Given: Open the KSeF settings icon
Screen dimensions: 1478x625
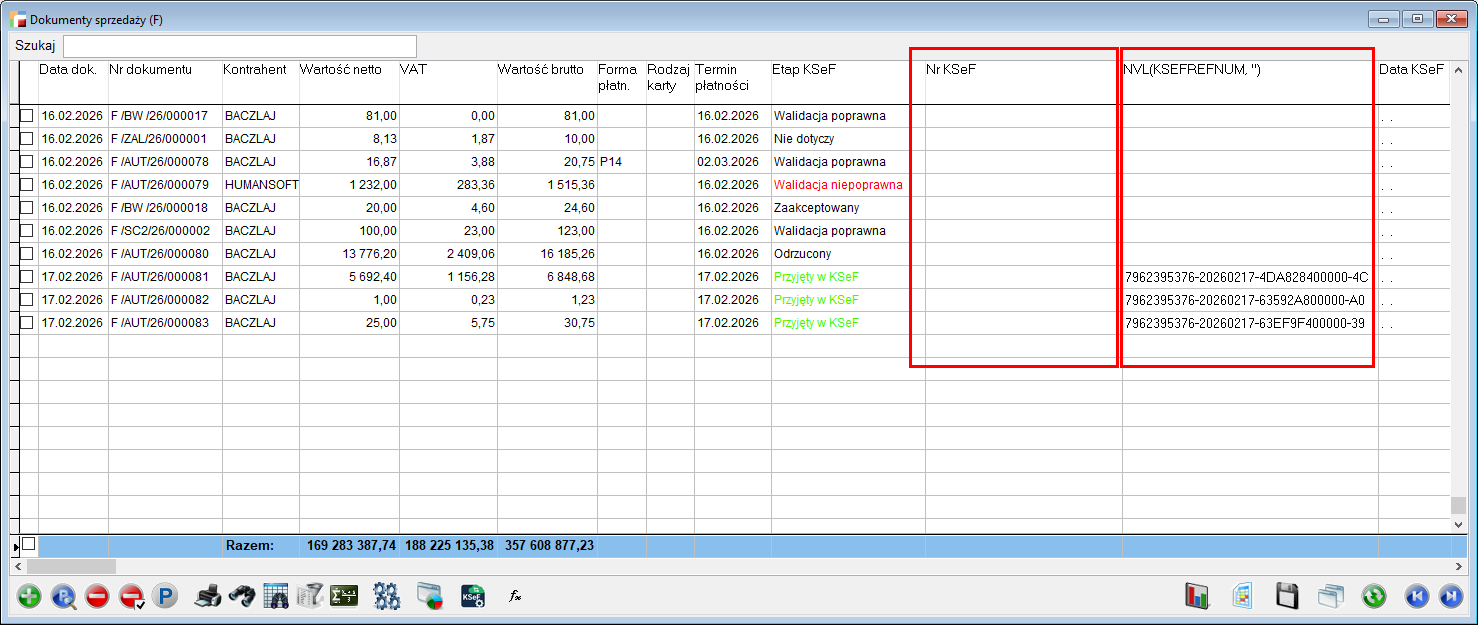Looking at the screenshot, I should (x=473, y=597).
